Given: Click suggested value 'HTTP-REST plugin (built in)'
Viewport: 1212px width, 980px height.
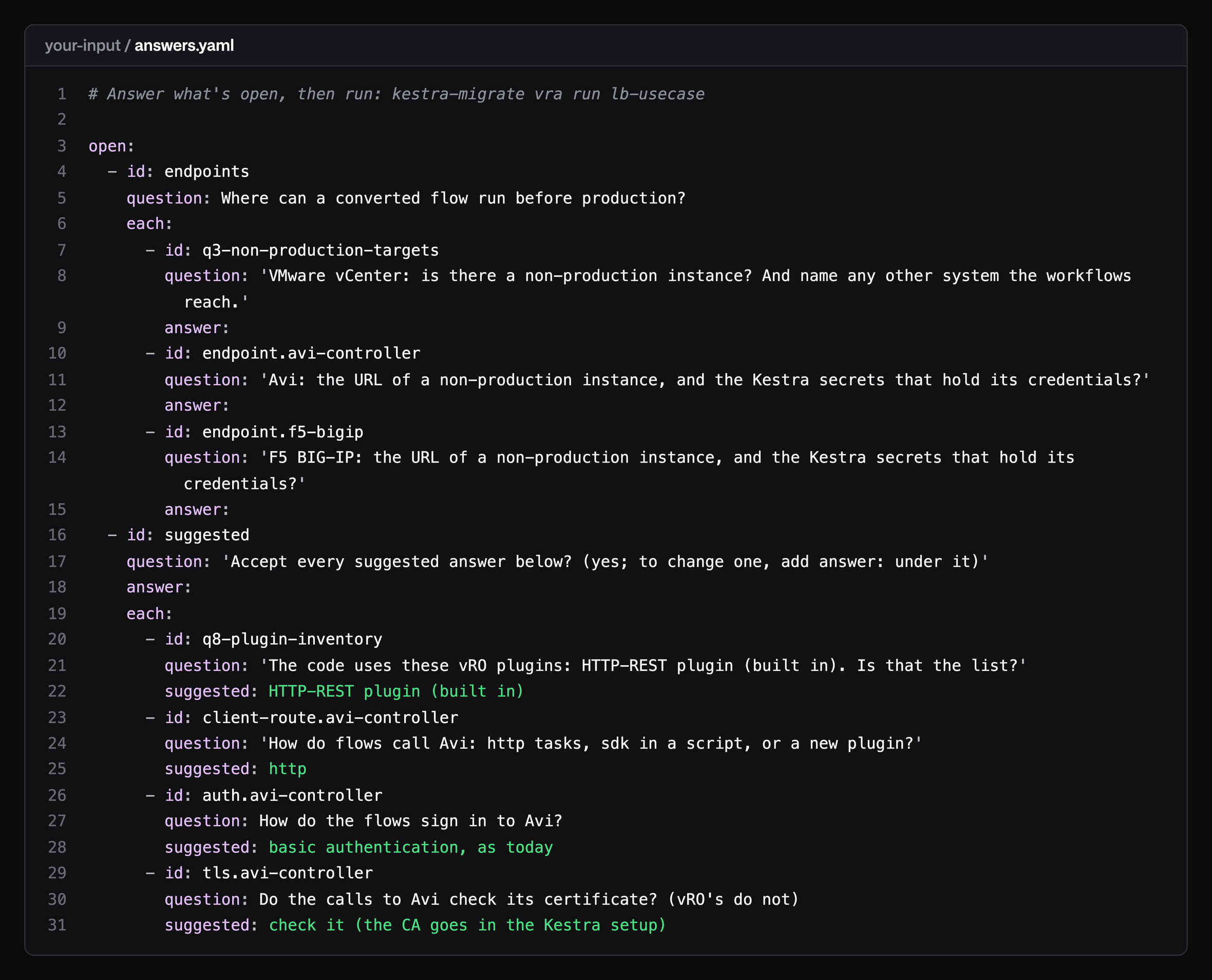Looking at the screenshot, I should pos(396,691).
